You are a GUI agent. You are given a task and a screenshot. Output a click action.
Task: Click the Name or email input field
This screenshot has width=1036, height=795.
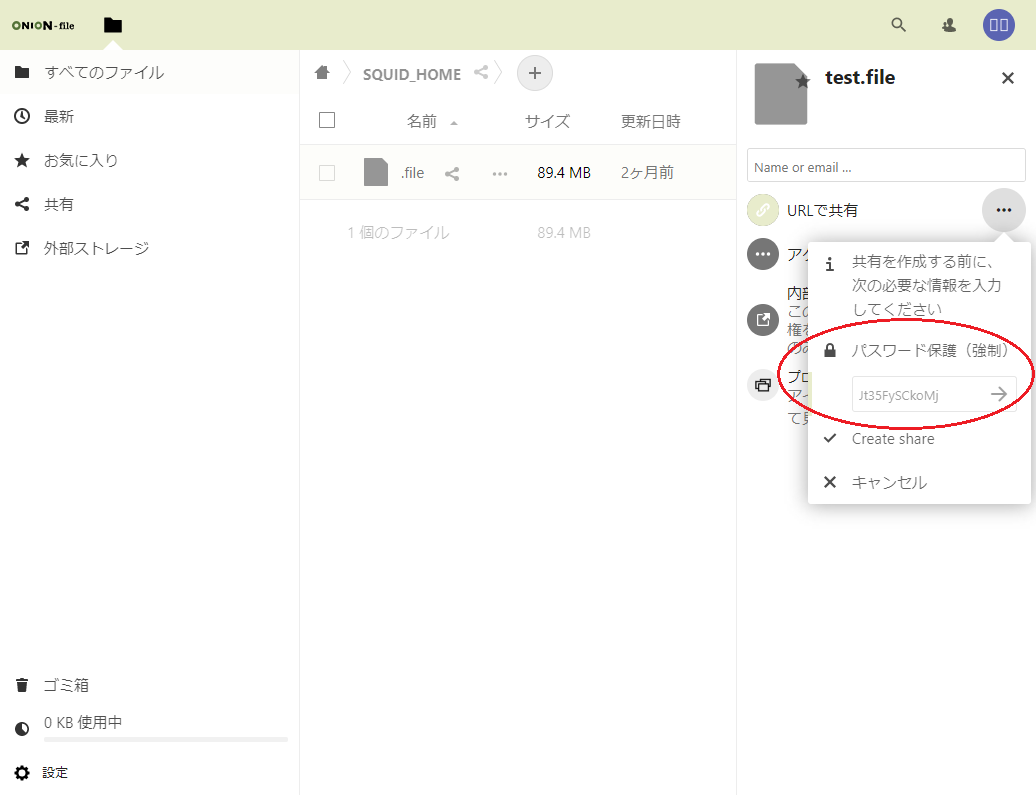[885, 166]
